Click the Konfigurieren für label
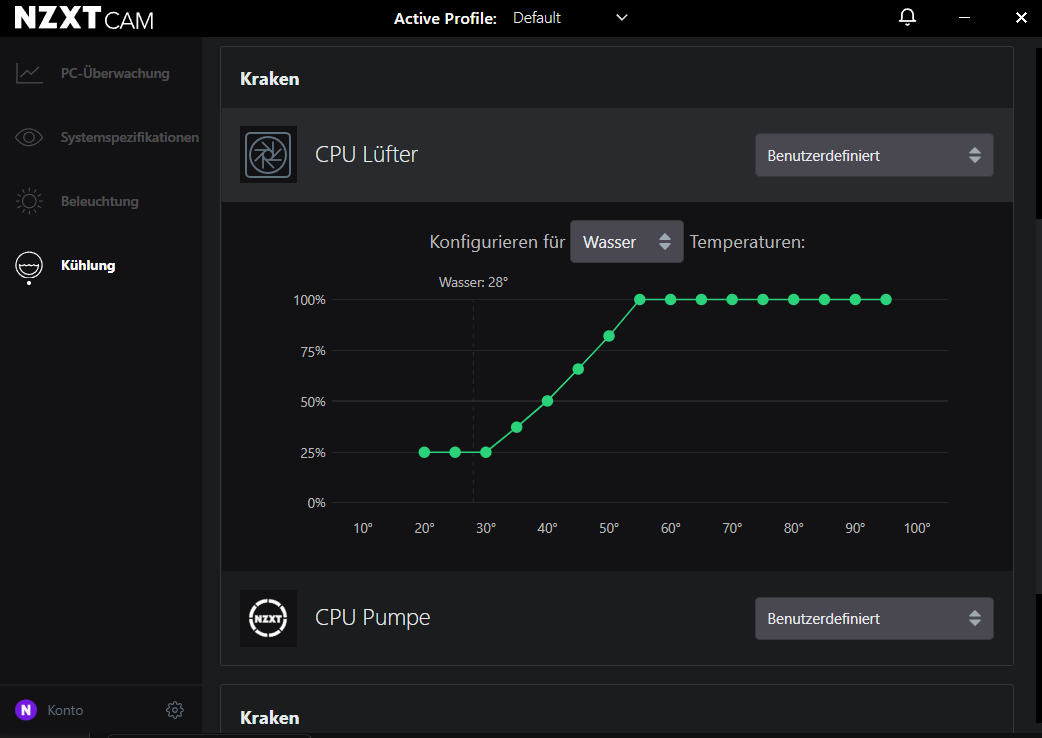Screen dimensions: 1042x738 coord(497,242)
